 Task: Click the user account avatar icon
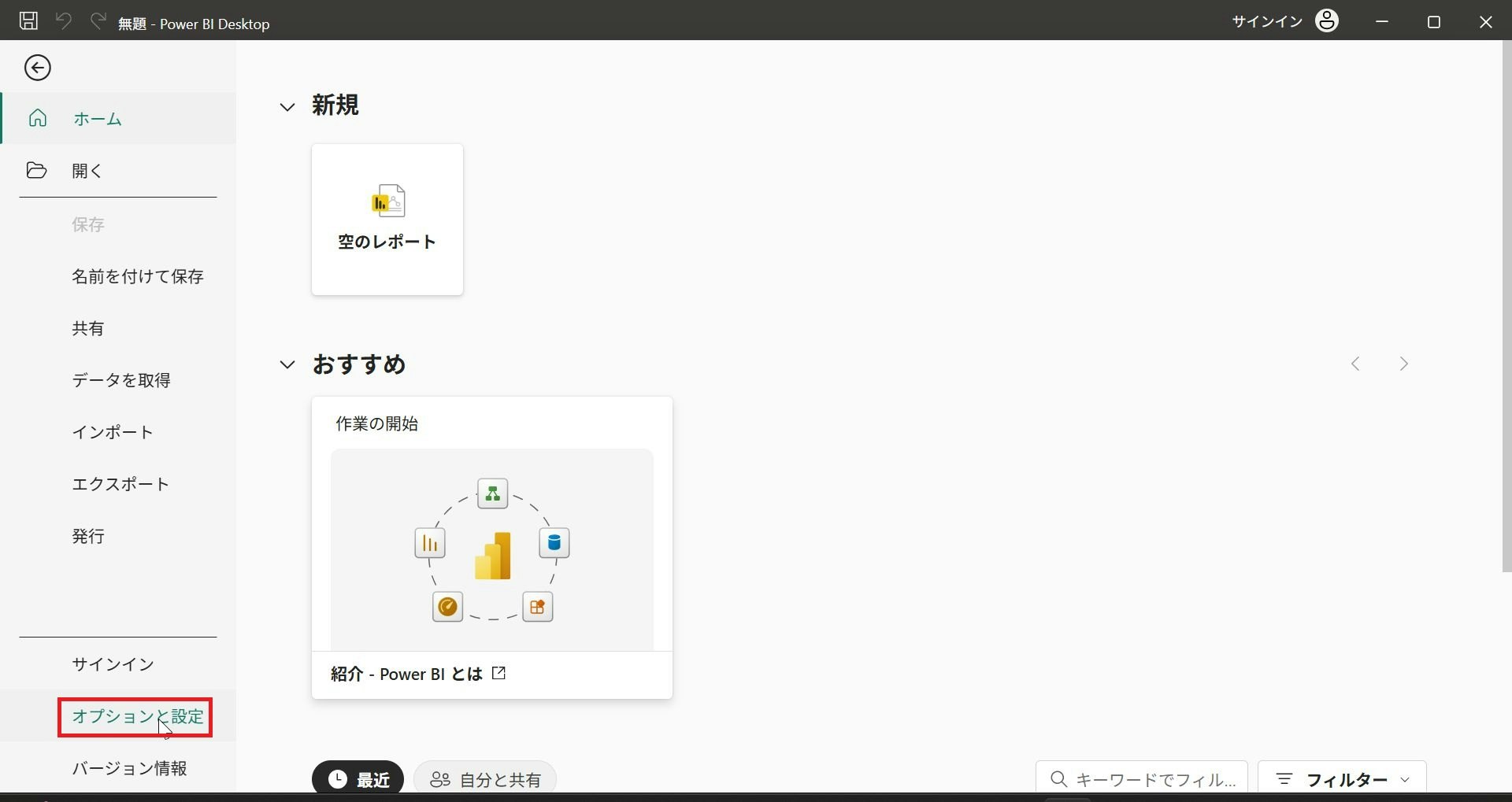click(1327, 21)
